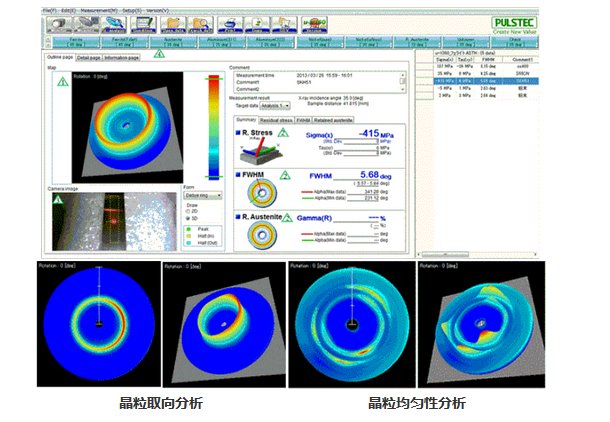The image size is (610, 422).
Task: Choose the leftmost Ferrite material preset button
Action: pos(76,42)
